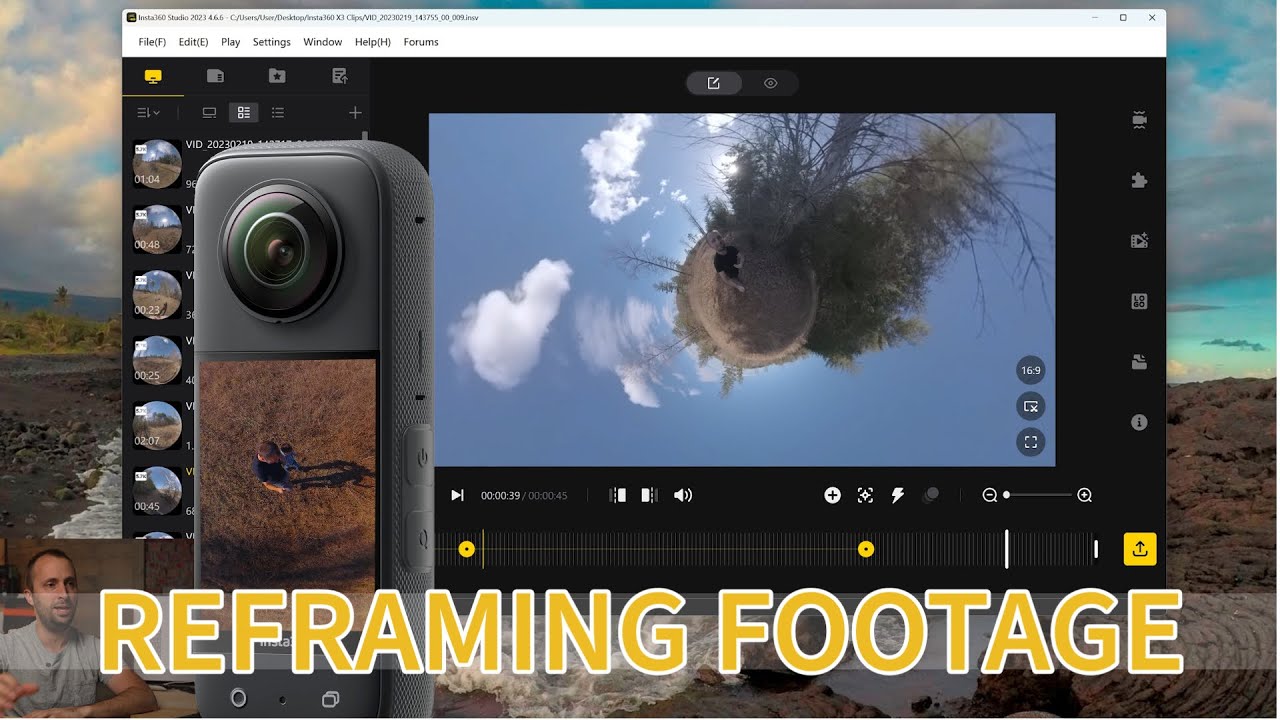Open the files folder panel icon
This screenshot has width=1280, height=720.
click(1139, 362)
